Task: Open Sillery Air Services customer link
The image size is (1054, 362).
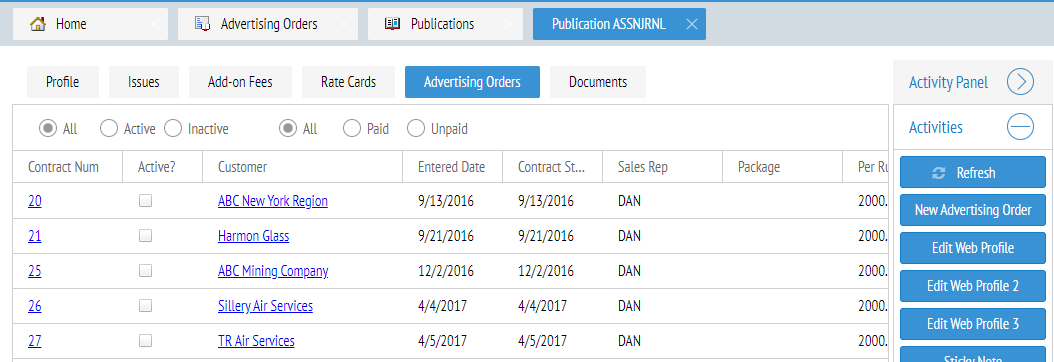Action: pos(266,306)
